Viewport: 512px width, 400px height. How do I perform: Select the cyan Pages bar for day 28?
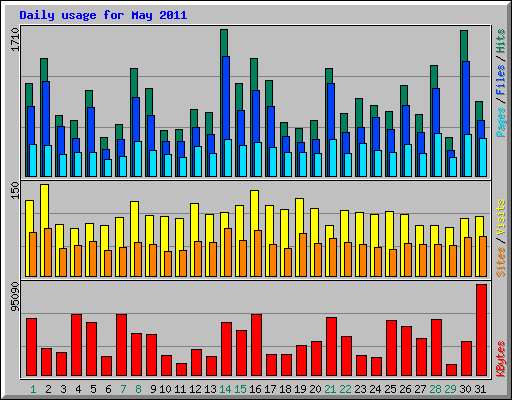pos(438,155)
